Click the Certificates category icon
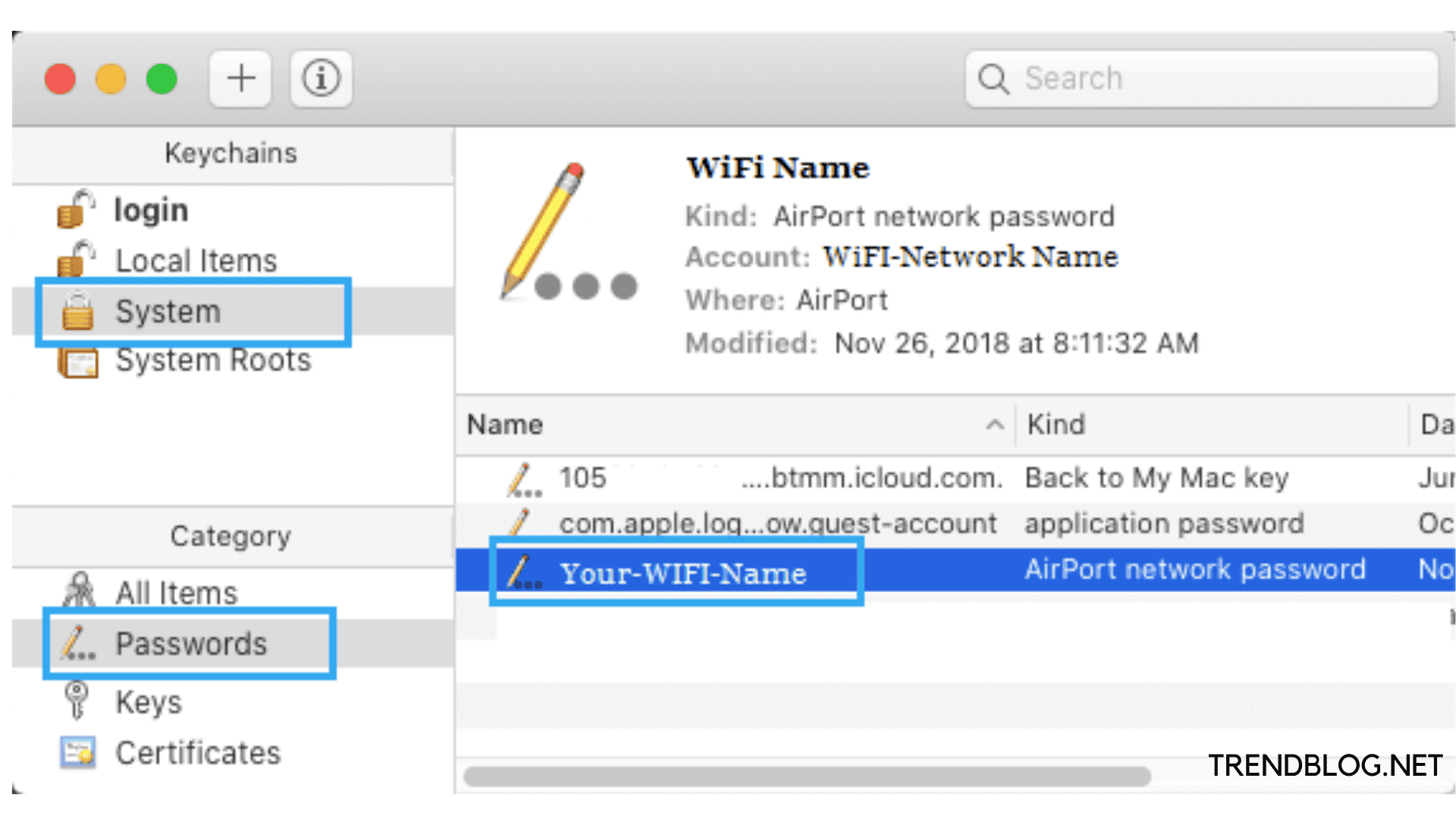Viewport: 1456px width, 819px height. tap(77, 753)
